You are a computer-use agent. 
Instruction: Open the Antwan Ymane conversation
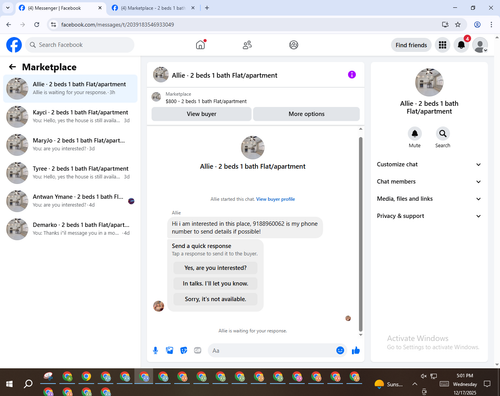(70, 201)
